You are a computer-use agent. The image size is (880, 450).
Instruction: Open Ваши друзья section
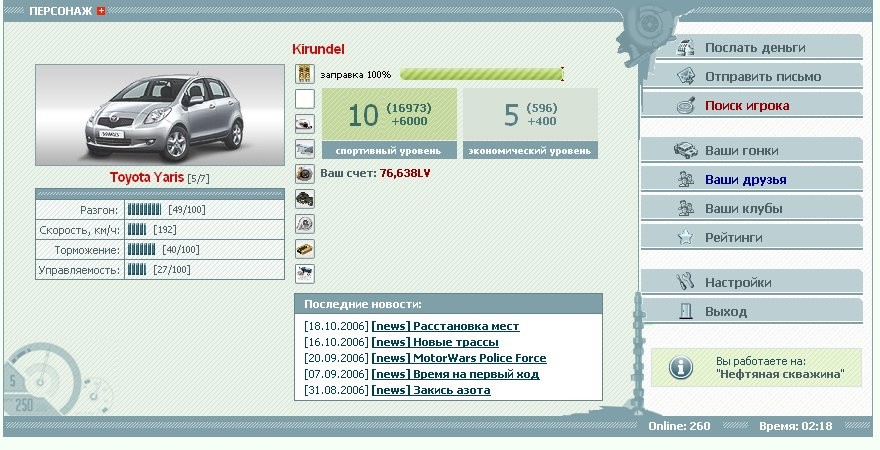(751, 180)
